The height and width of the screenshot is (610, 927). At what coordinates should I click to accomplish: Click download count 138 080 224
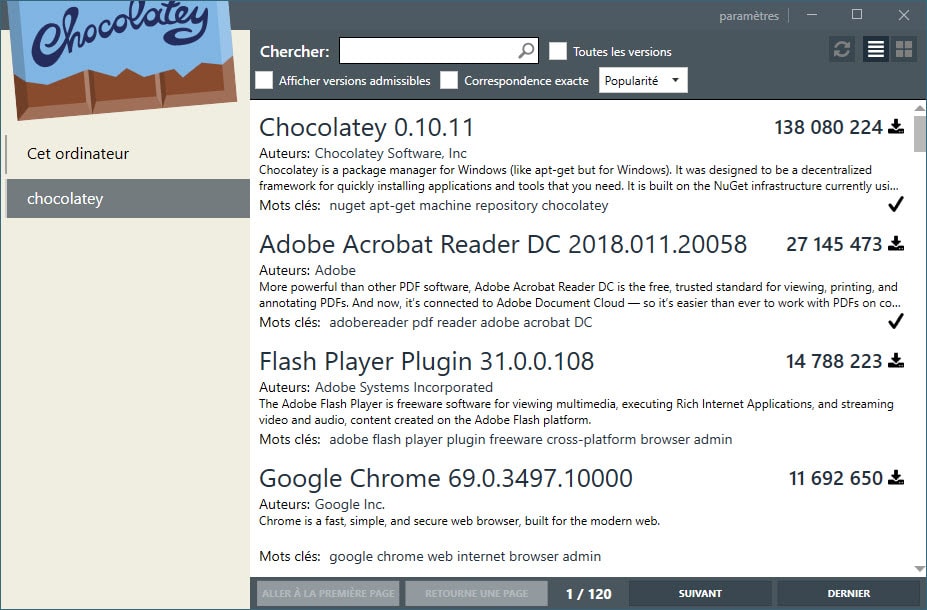coord(828,127)
